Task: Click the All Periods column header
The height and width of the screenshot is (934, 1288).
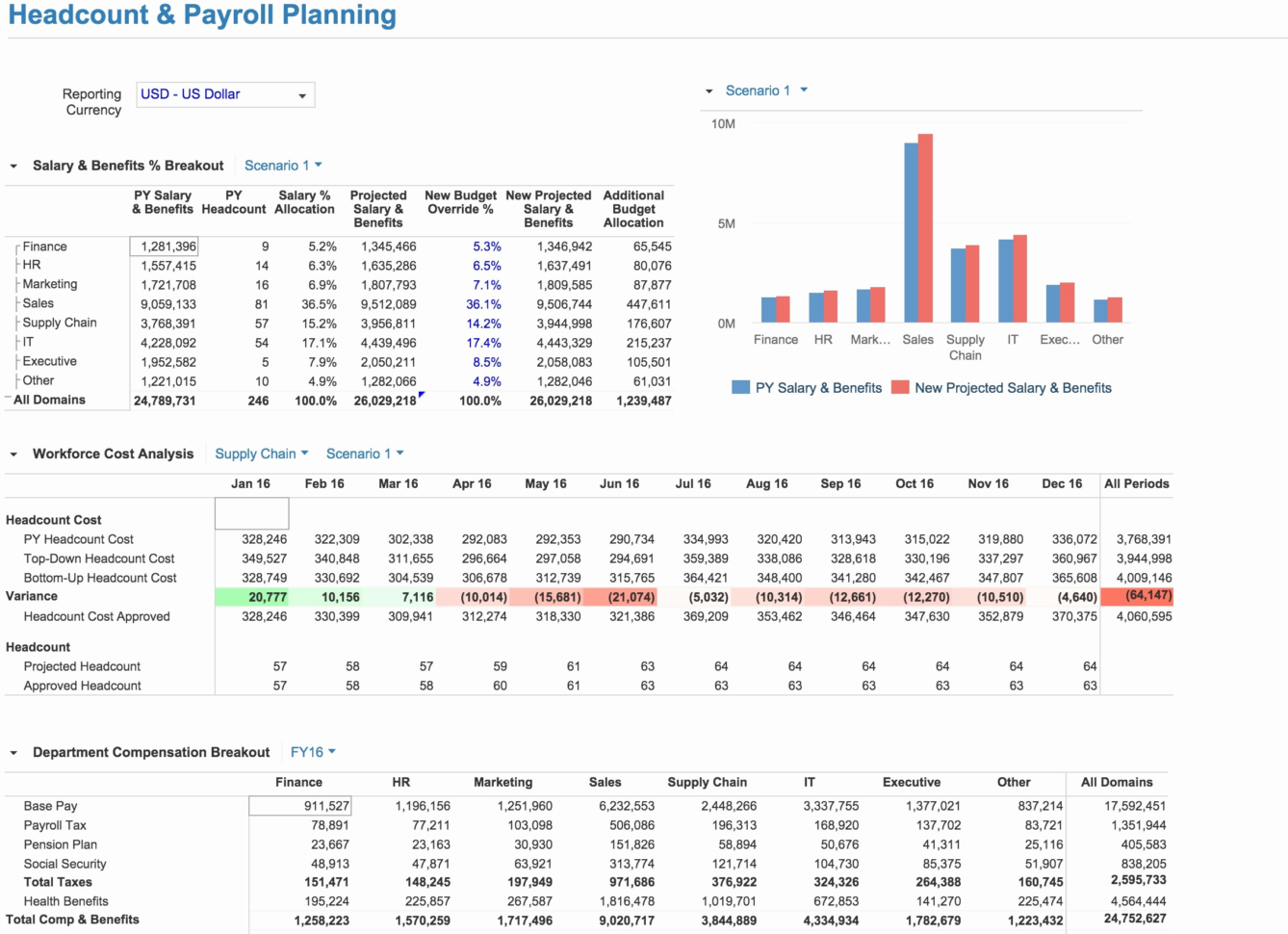Action: point(1137,483)
